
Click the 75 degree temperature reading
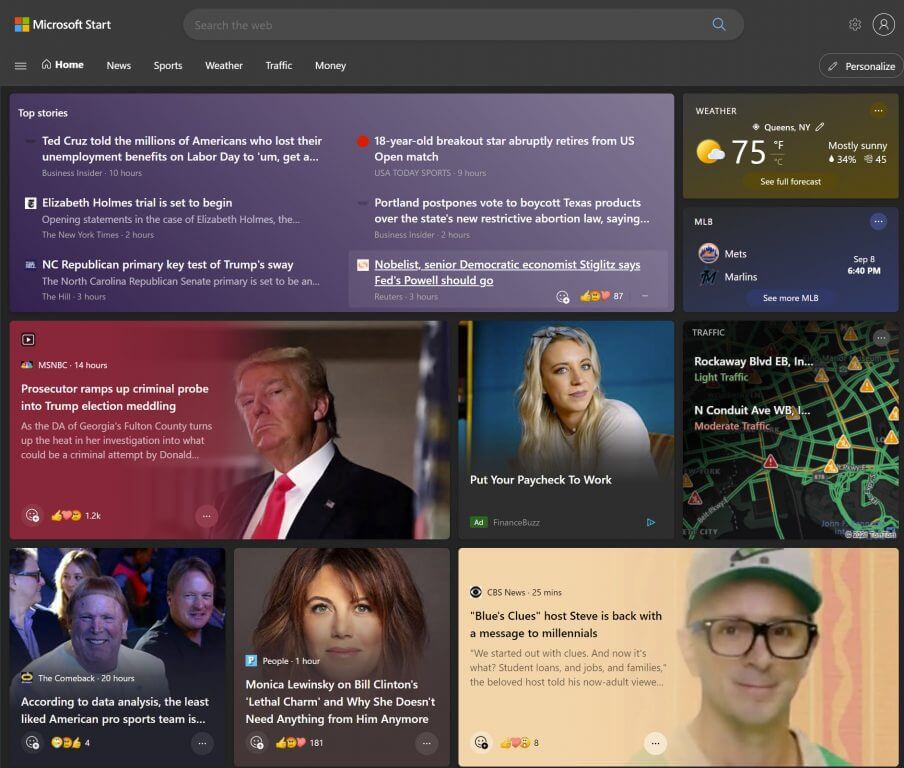click(x=748, y=152)
